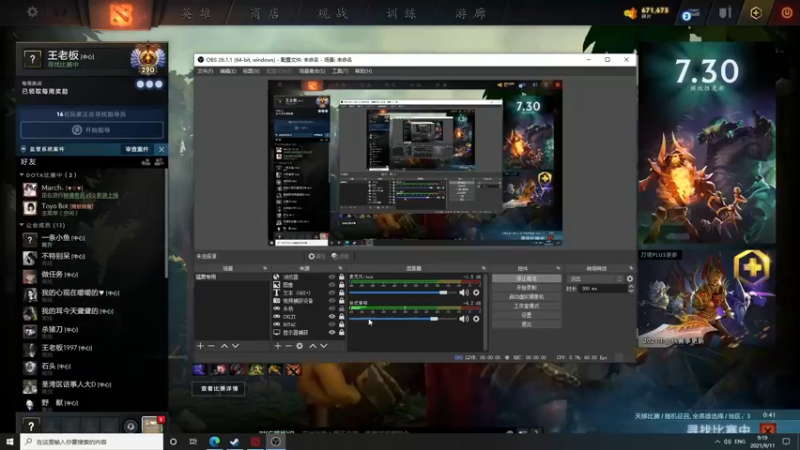The image size is (800, 450).
Task: Remove selected scene with minus icon
Action: tap(211, 346)
